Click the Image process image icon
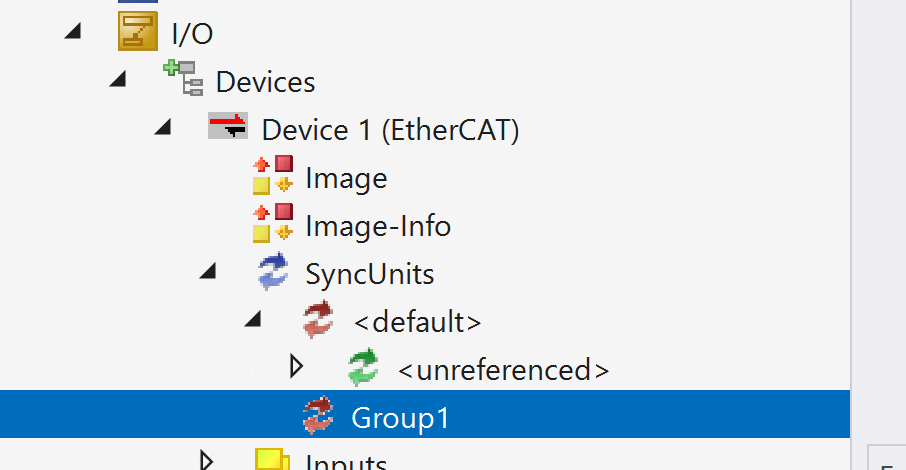Screen dimensions: 906x470 tap(272, 176)
